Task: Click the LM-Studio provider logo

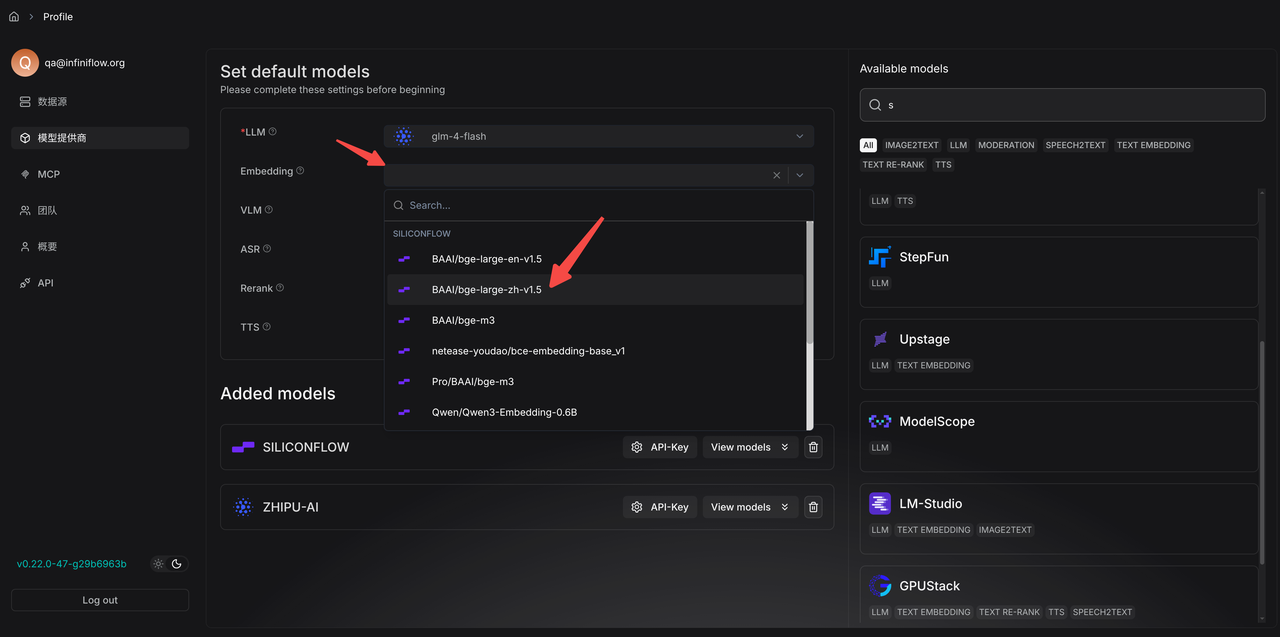Action: (880, 504)
